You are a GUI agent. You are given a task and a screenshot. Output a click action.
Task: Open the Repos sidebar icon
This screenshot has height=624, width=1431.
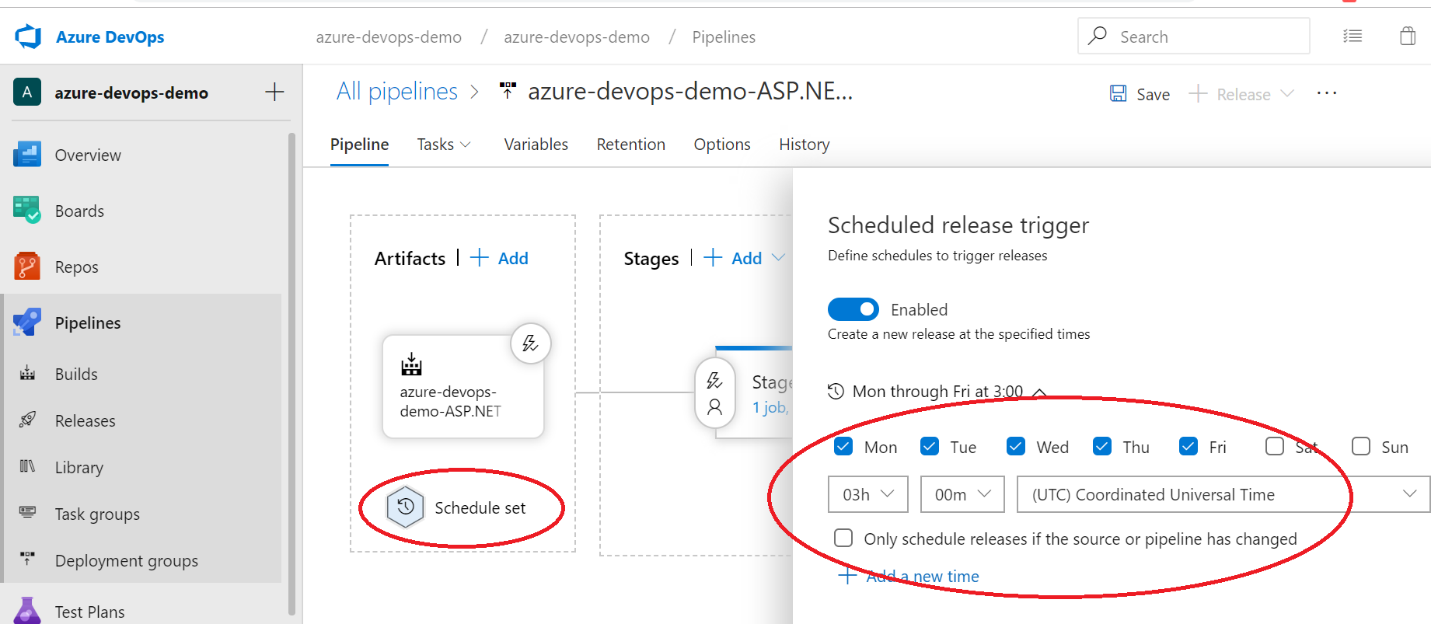click(x=27, y=267)
